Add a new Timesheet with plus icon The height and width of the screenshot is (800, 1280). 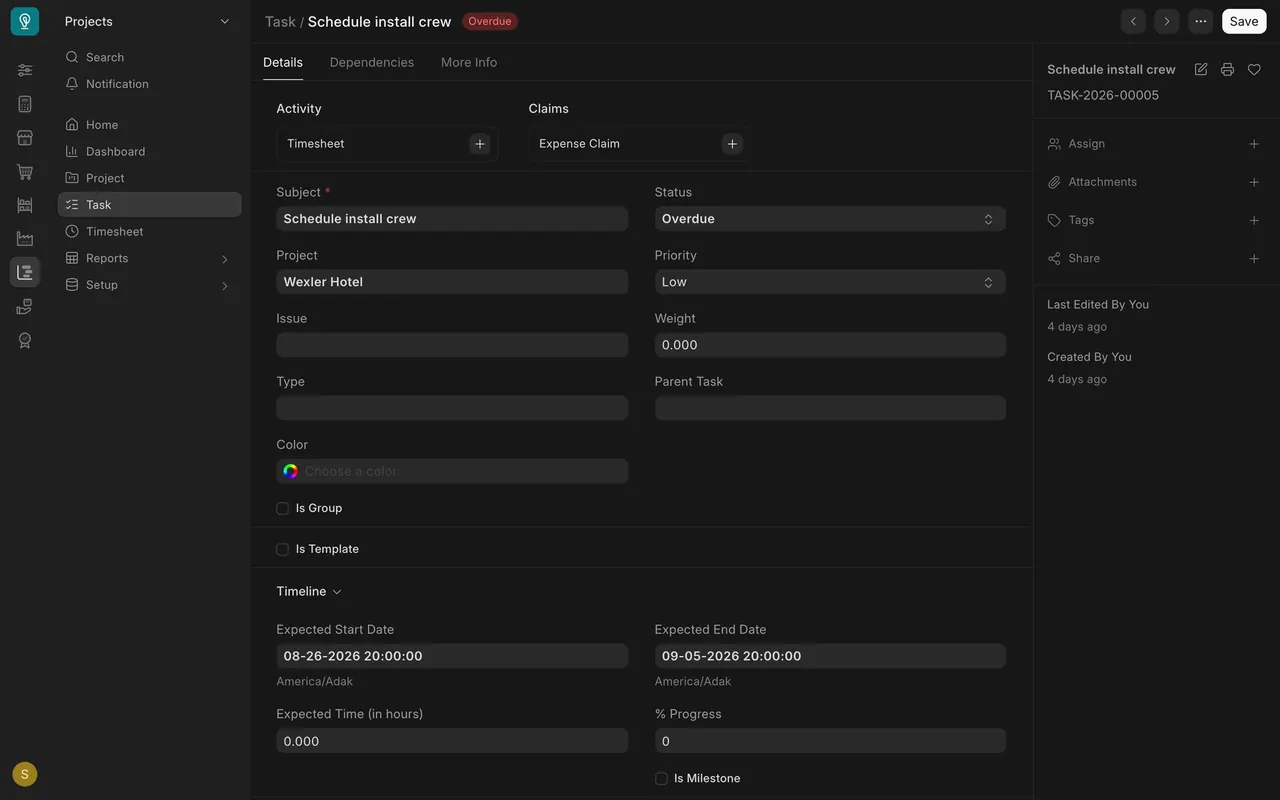pos(480,144)
